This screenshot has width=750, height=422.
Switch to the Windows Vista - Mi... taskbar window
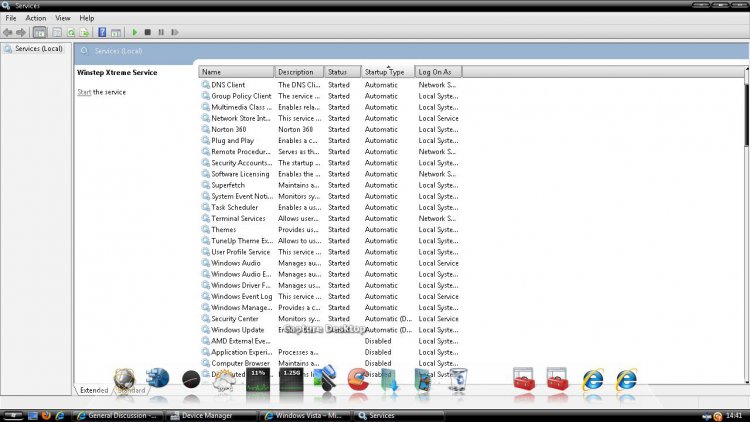(x=305, y=415)
